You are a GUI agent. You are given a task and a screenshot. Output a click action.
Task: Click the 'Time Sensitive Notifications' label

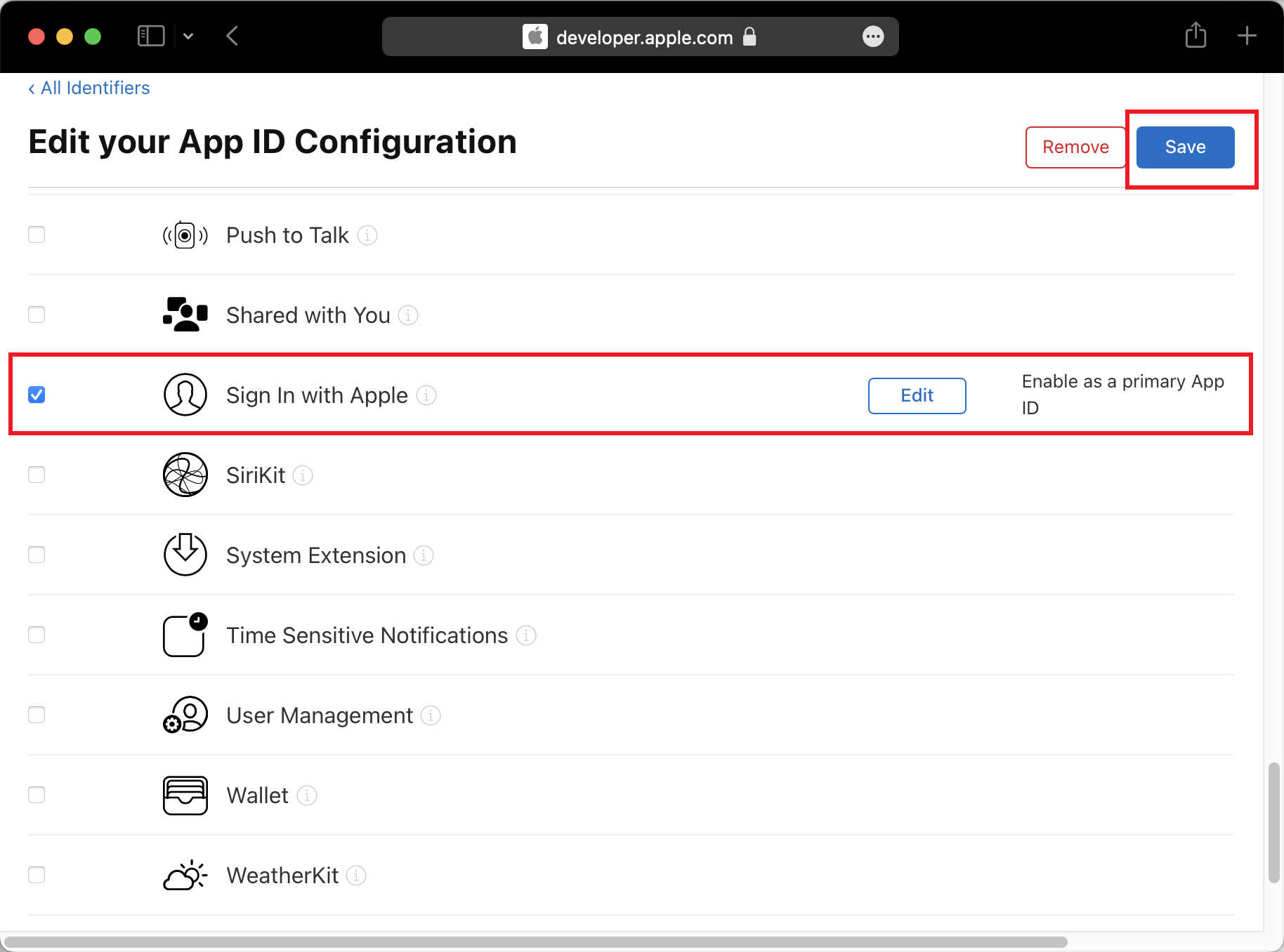pos(367,635)
